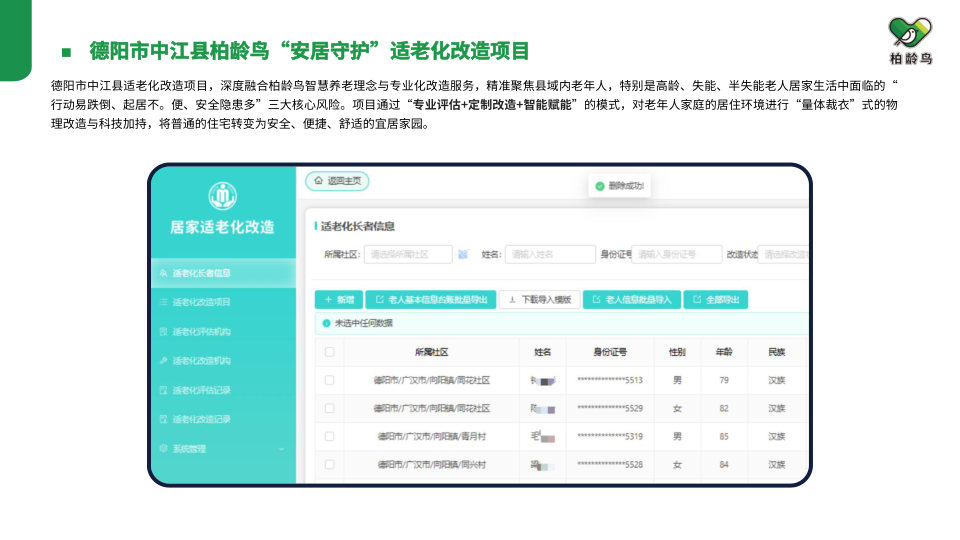Click the 未选中任何数据 notice text
Screen dimensions: 960x540
click(x=364, y=323)
